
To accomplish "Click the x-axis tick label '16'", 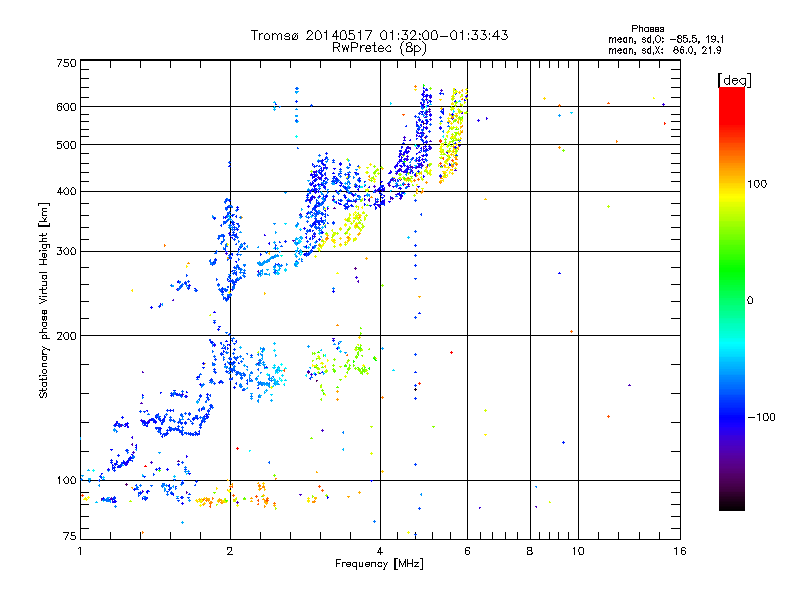I will pyautogui.click(x=680, y=551).
